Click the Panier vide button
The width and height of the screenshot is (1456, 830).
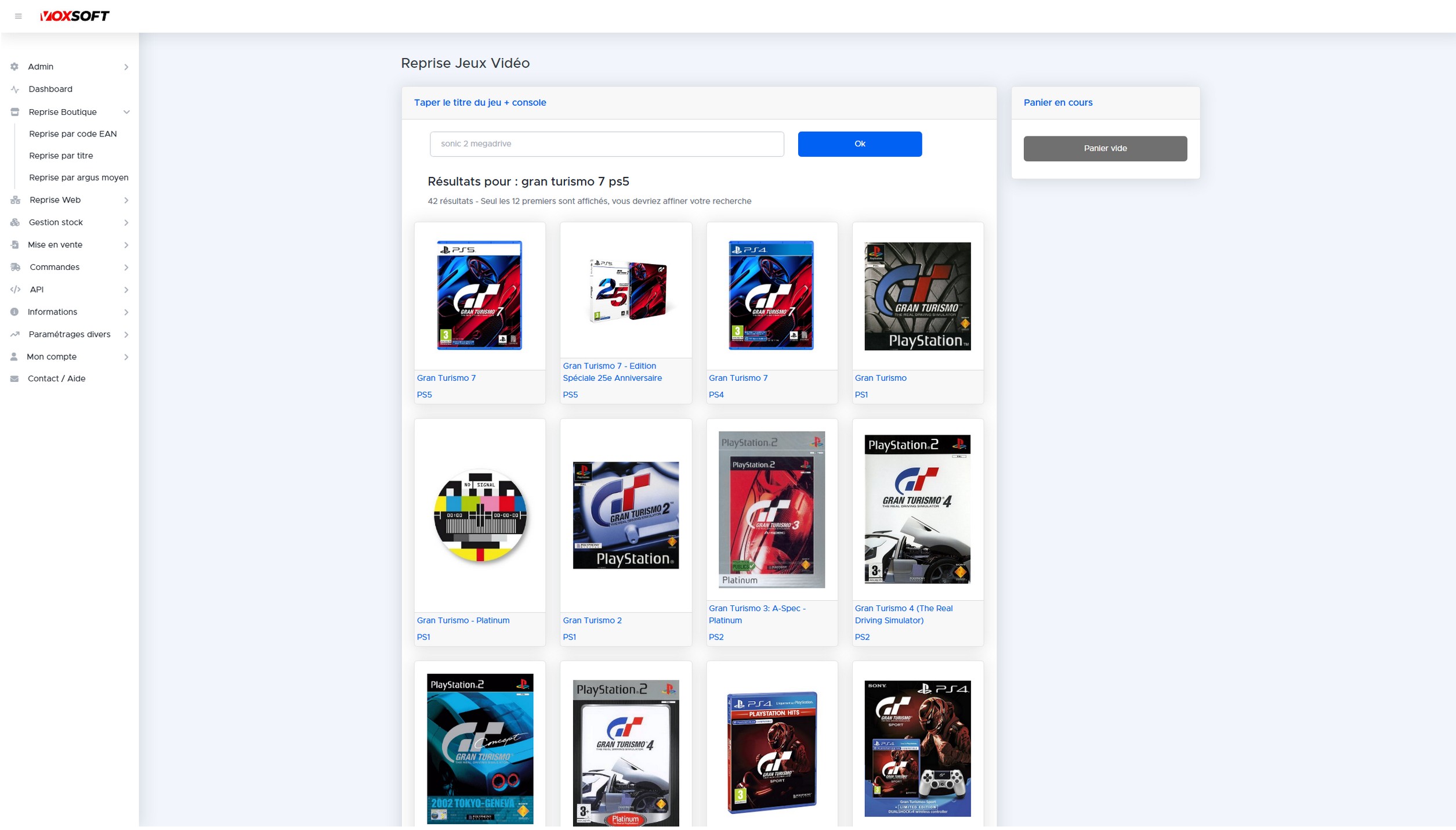pos(1104,149)
